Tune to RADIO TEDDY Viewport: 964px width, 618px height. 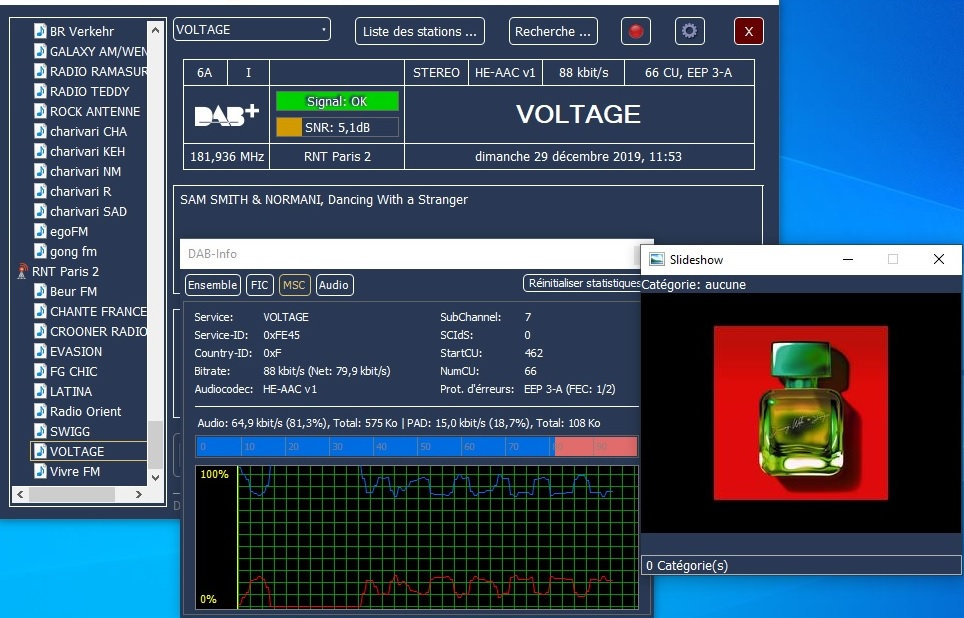tap(90, 92)
